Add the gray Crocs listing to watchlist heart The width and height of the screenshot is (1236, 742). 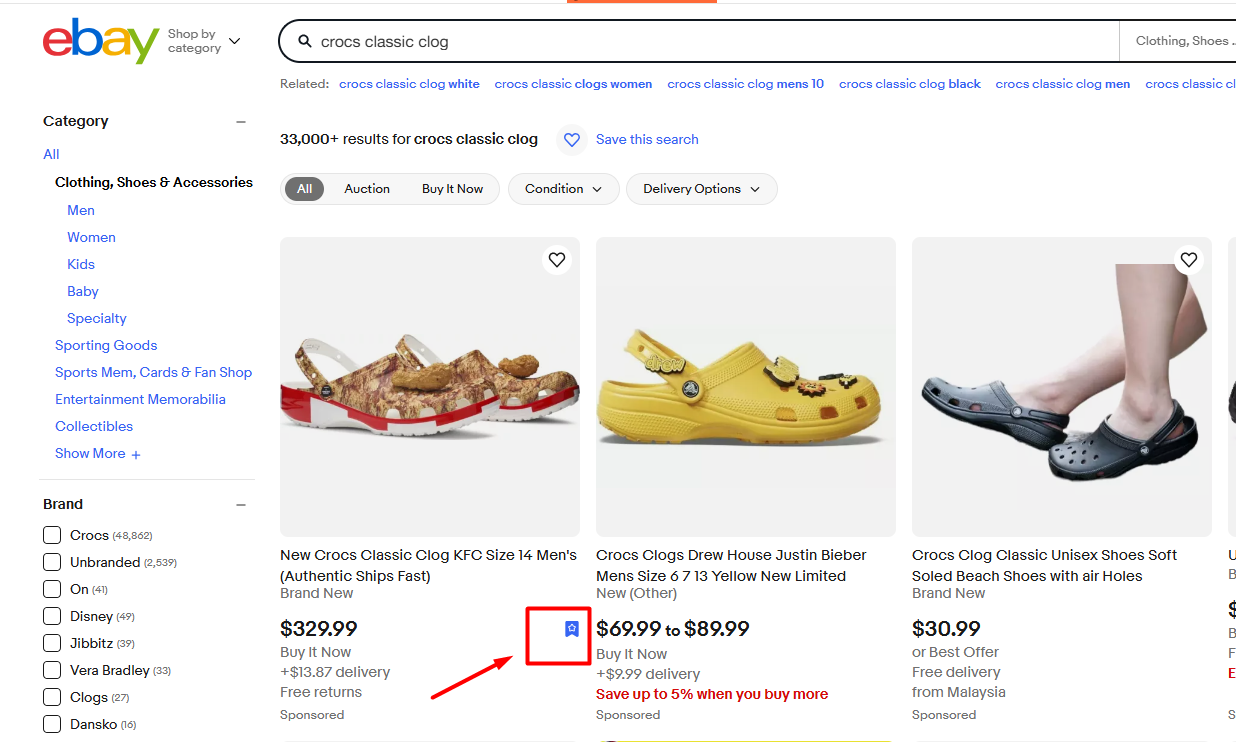[x=1188, y=259]
